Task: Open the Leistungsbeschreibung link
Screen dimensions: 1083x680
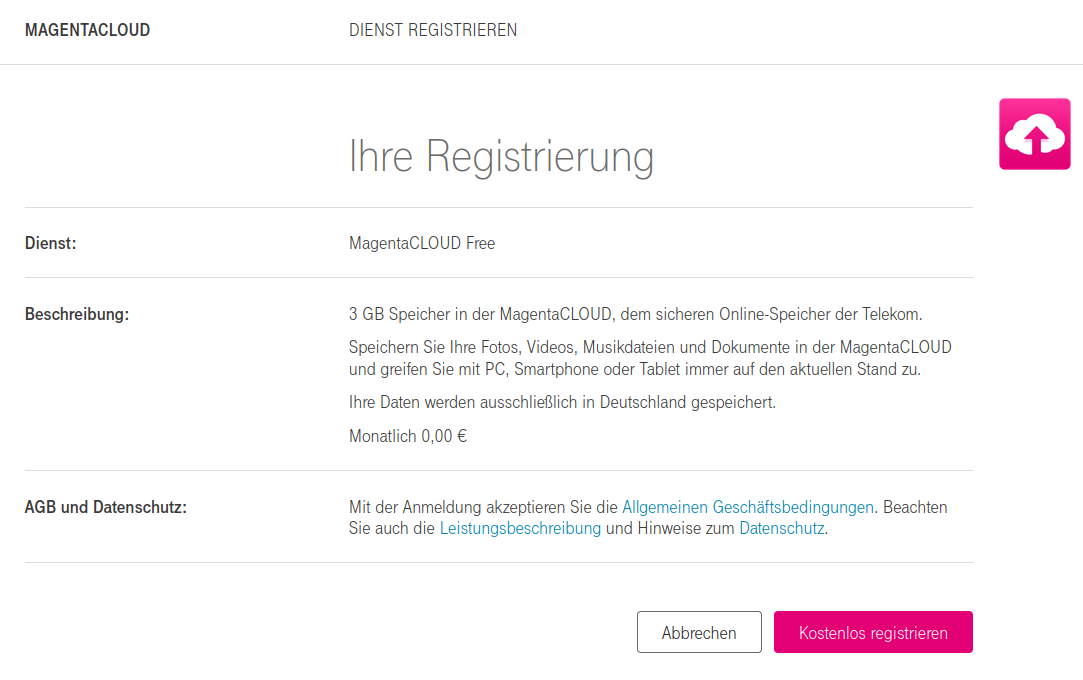Action: (x=520, y=529)
